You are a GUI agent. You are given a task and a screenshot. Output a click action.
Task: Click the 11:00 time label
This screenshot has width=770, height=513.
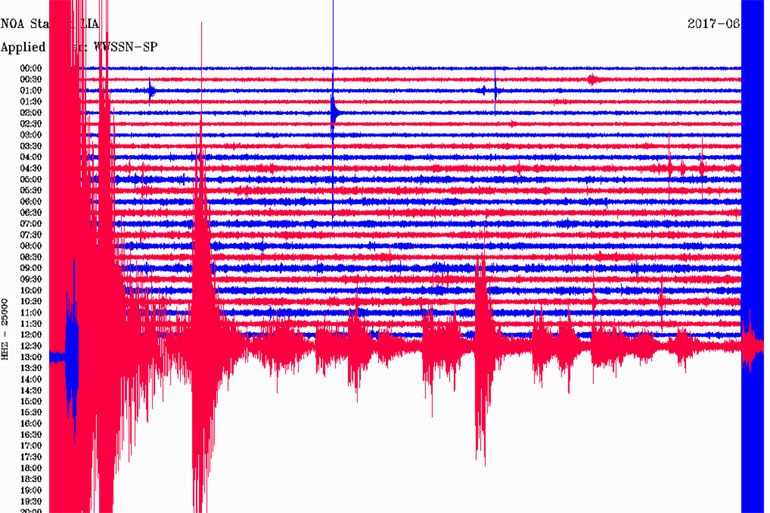(x=30, y=312)
